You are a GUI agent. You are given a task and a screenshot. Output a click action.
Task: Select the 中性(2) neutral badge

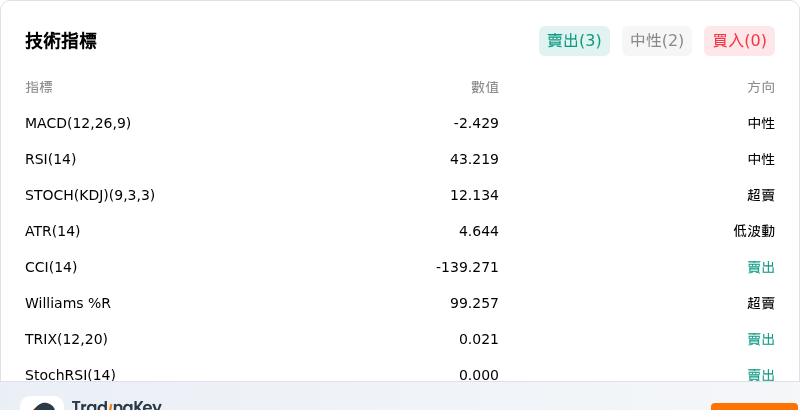pyautogui.click(x=657, y=41)
